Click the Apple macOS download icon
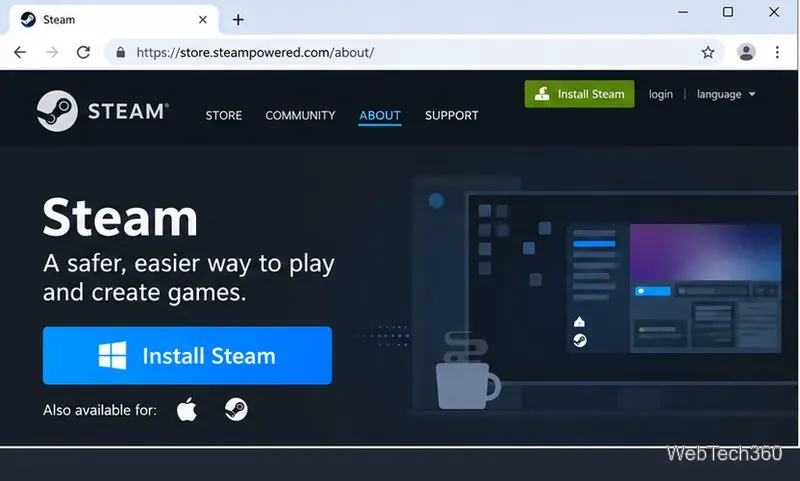 (187, 409)
